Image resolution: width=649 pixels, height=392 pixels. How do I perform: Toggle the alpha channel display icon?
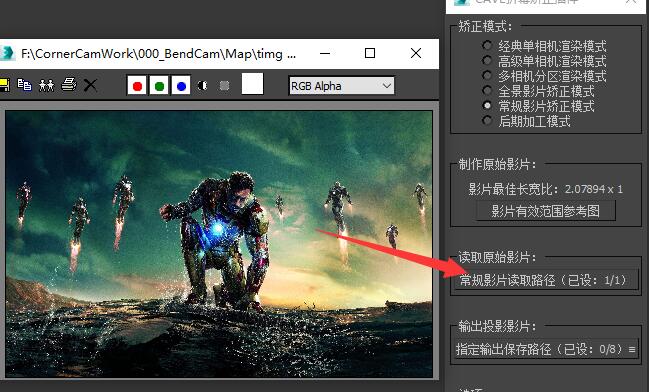point(202,86)
